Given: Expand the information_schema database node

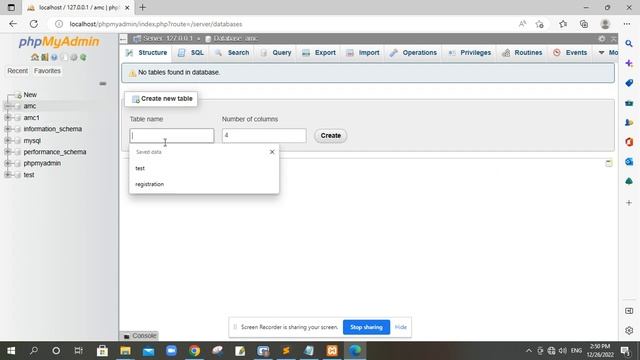Looking at the screenshot, I should pyautogui.click(x=7, y=129).
